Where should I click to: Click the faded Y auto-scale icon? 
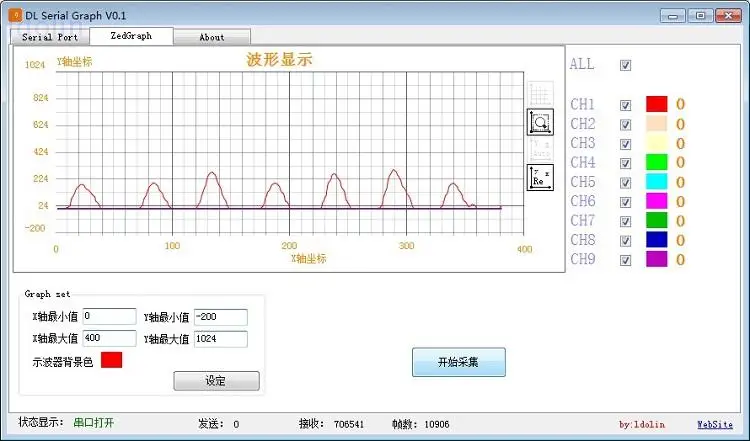click(540, 149)
